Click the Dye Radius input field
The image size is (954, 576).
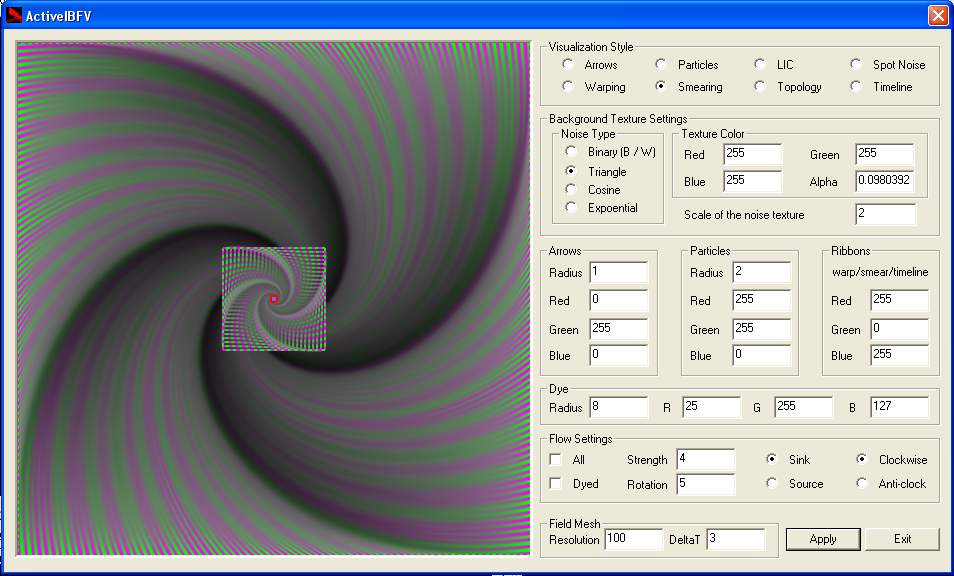coord(618,408)
